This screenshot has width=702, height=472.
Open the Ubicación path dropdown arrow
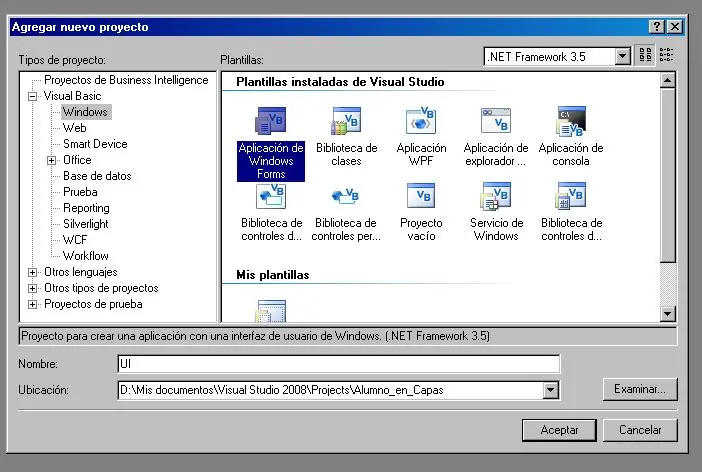pyautogui.click(x=551, y=390)
